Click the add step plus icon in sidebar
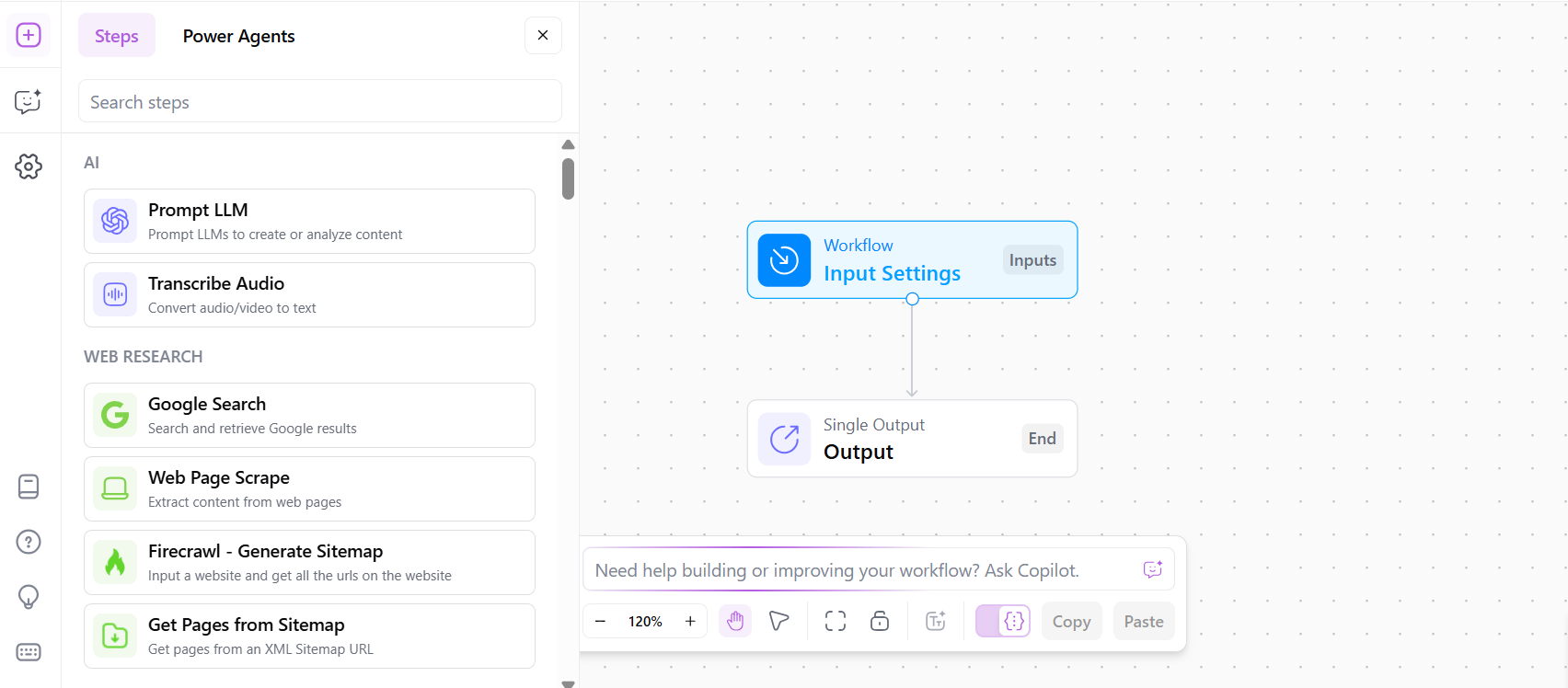 coord(29,36)
